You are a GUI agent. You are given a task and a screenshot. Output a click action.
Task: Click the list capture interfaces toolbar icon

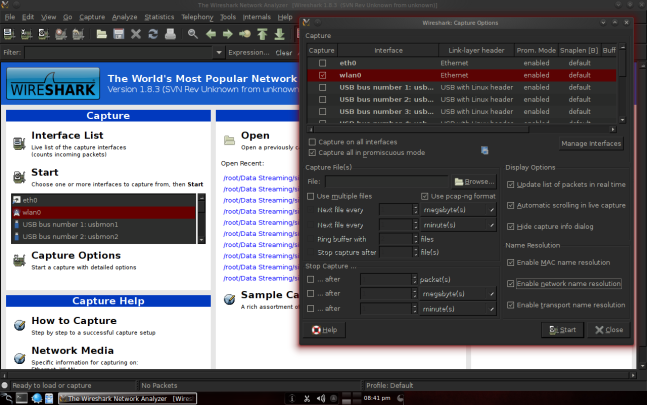(x=9, y=34)
